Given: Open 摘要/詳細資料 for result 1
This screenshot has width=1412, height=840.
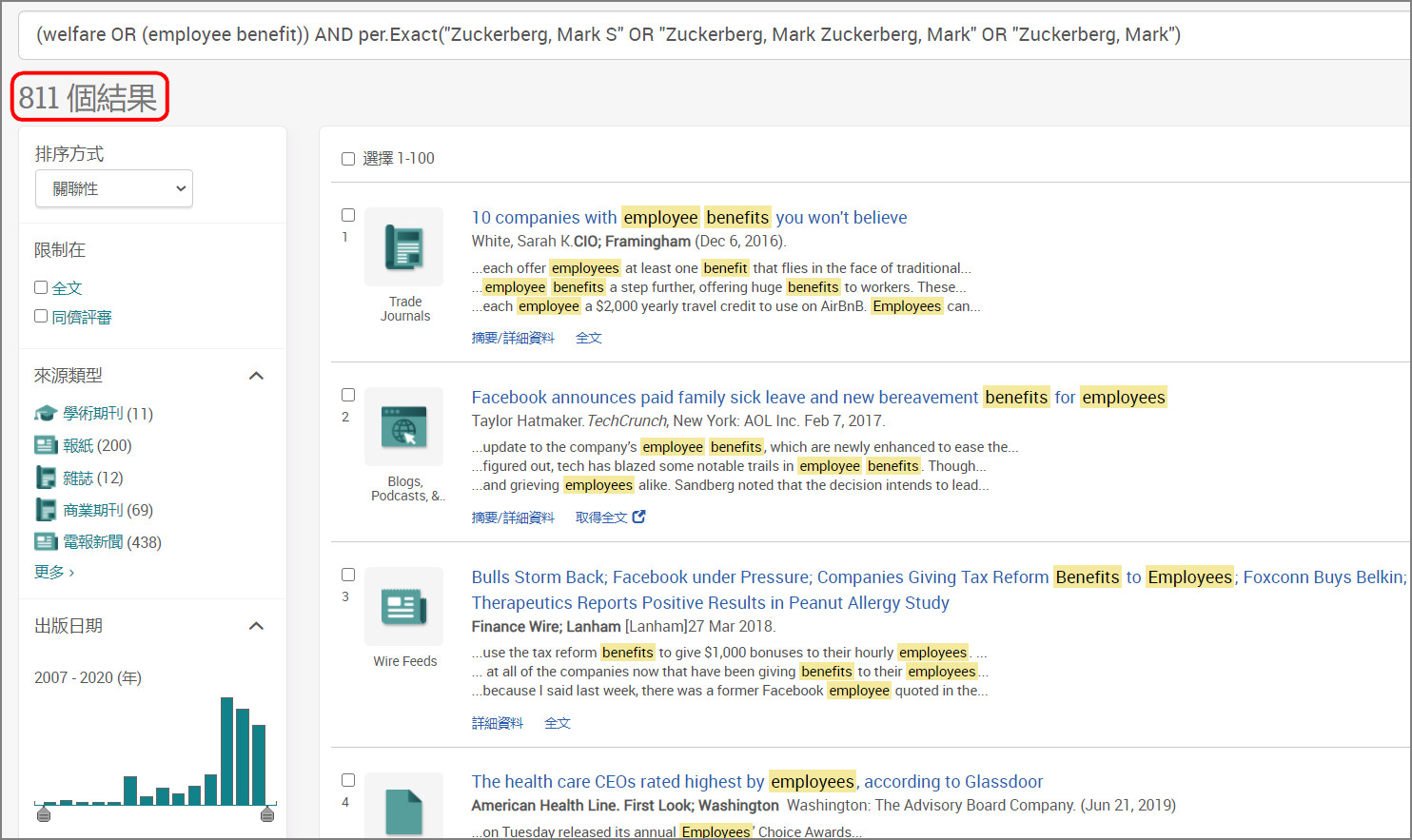Looking at the screenshot, I should (513, 338).
